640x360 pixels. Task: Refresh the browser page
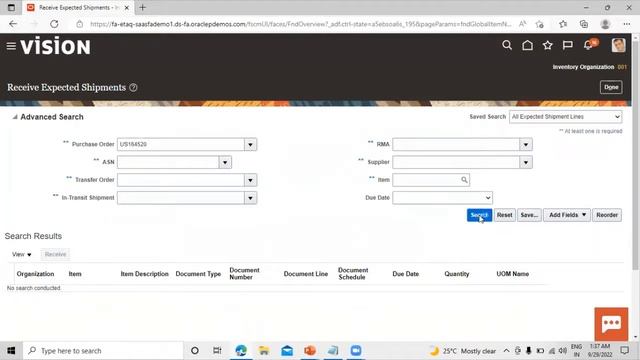coord(54,24)
